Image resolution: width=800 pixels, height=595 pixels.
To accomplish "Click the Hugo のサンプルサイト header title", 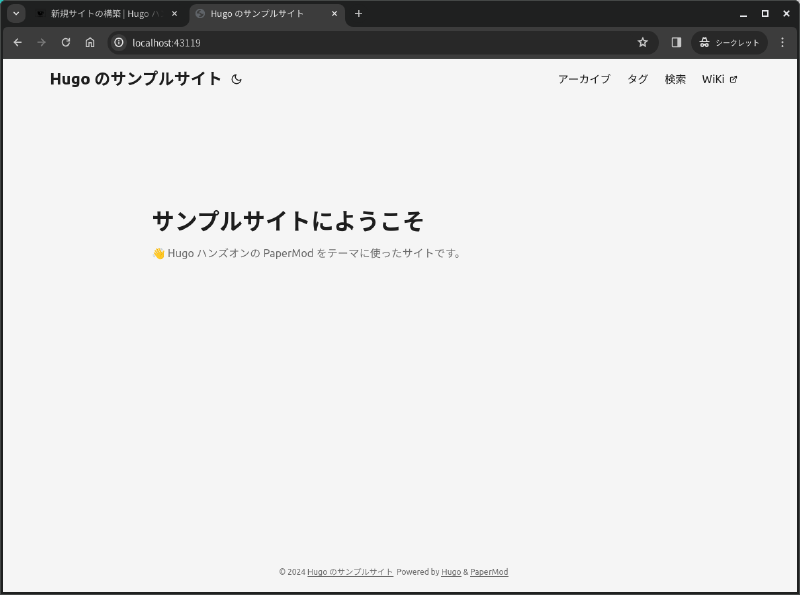I will coord(135,79).
